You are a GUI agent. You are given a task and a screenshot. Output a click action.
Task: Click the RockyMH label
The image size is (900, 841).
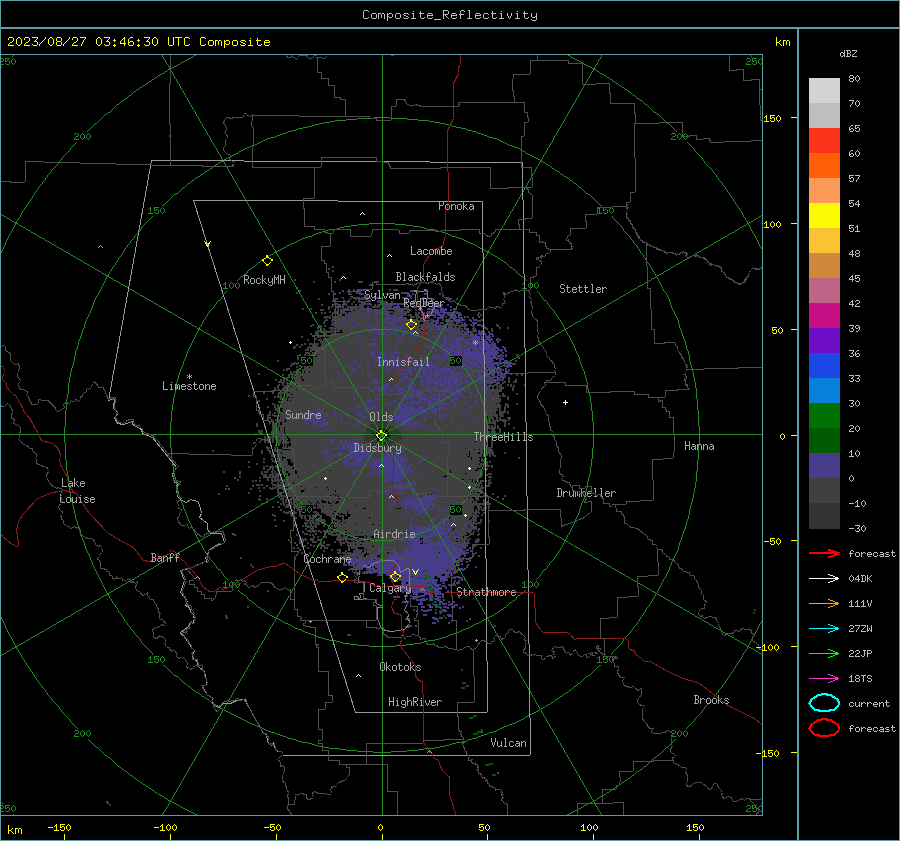pos(264,280)
